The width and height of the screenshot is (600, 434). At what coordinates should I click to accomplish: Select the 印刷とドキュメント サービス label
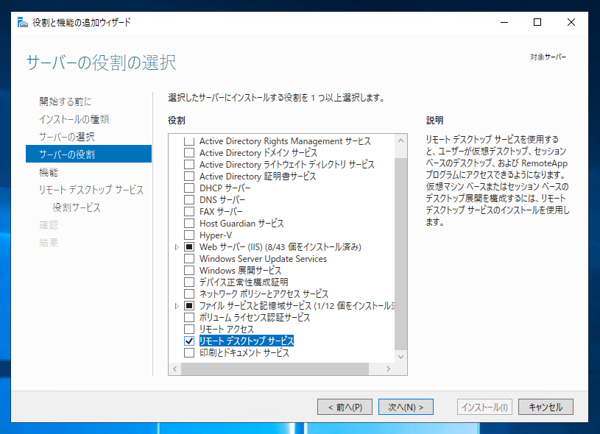click(x=244, y=353)
